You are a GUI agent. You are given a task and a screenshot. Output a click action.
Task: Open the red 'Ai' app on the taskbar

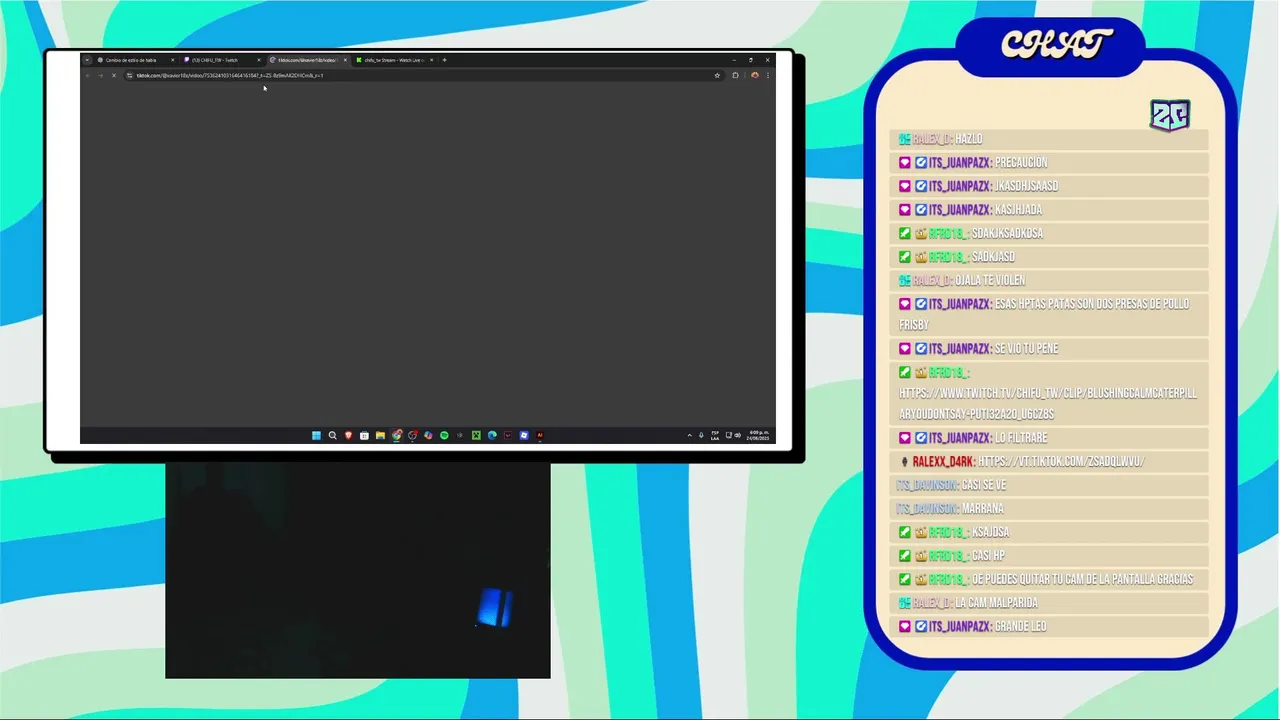540,435
